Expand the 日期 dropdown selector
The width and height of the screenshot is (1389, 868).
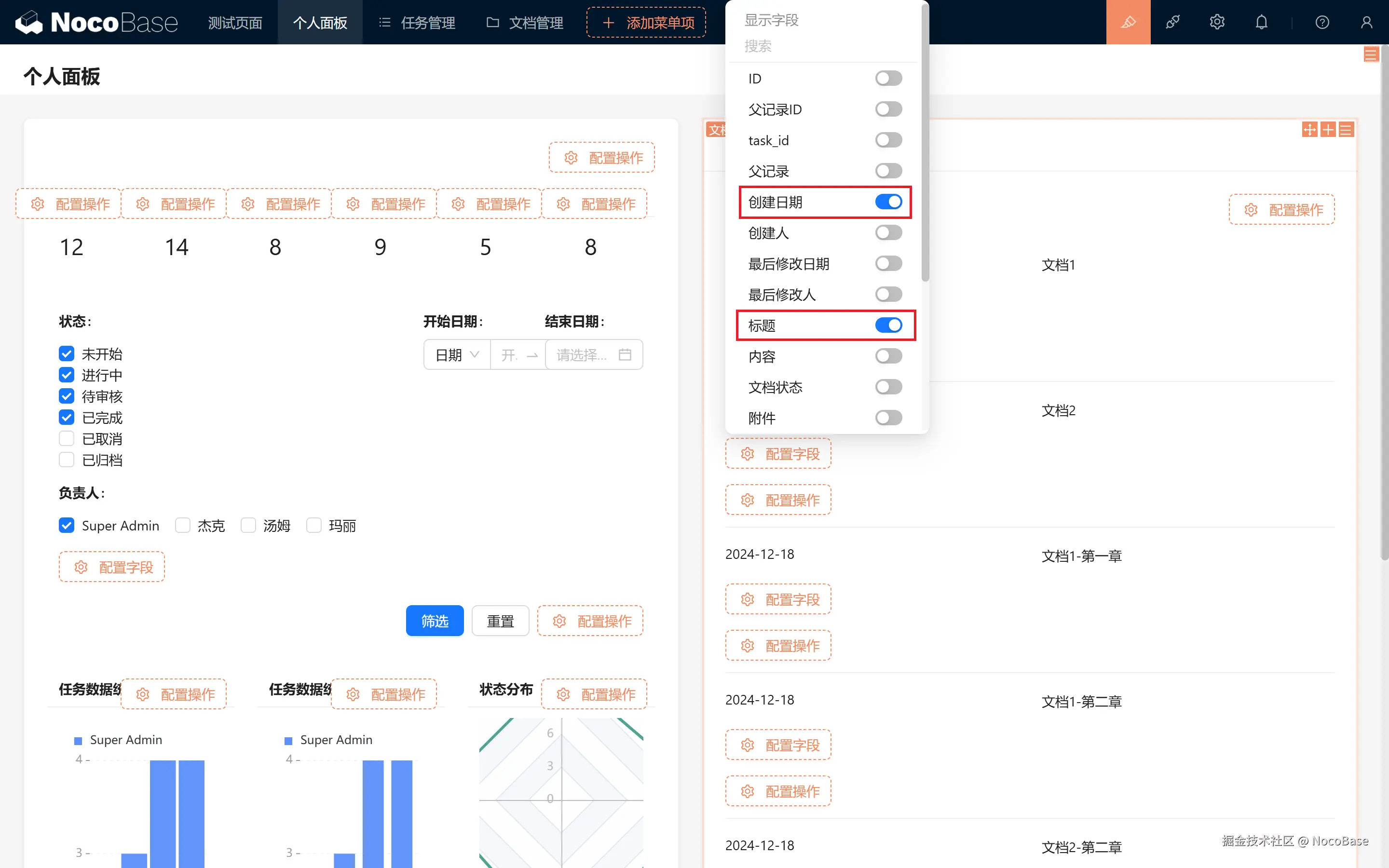tap(457, 355)
